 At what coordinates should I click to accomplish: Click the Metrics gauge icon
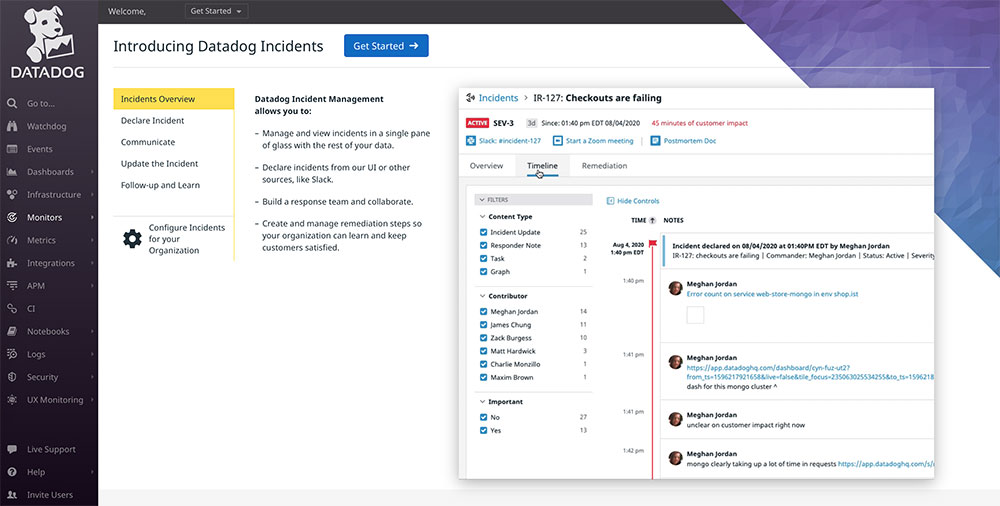point(11,241)
